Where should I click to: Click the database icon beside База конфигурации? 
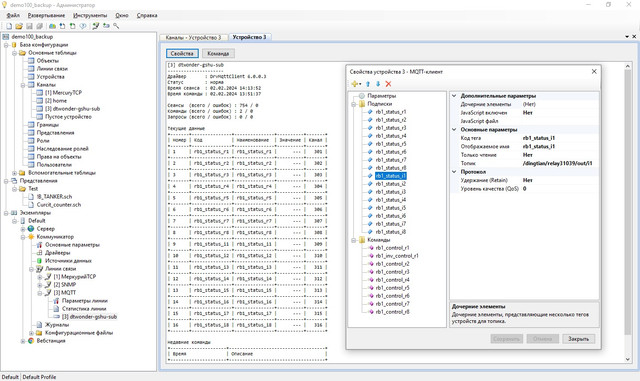14,45
